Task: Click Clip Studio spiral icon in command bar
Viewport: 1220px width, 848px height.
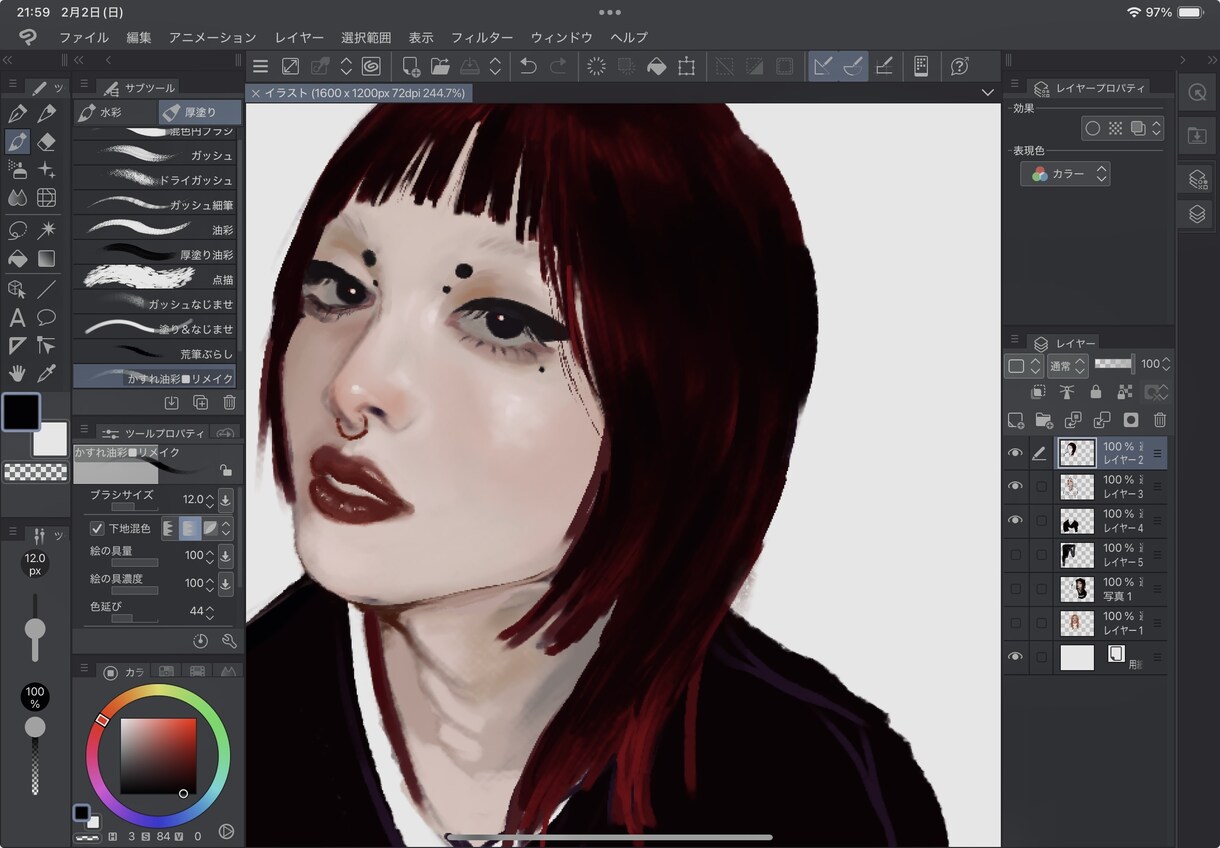Action: pyautogui.click(x=371, y=67)
